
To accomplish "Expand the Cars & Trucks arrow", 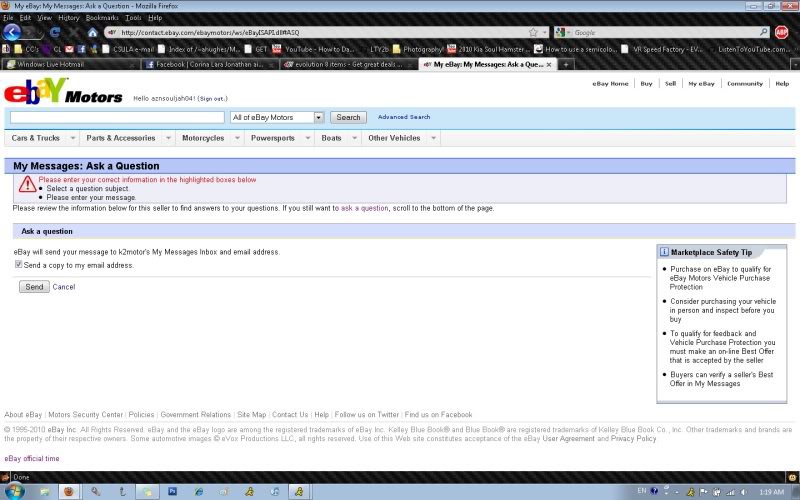I will pyautogui.click(x=72, y=138).
